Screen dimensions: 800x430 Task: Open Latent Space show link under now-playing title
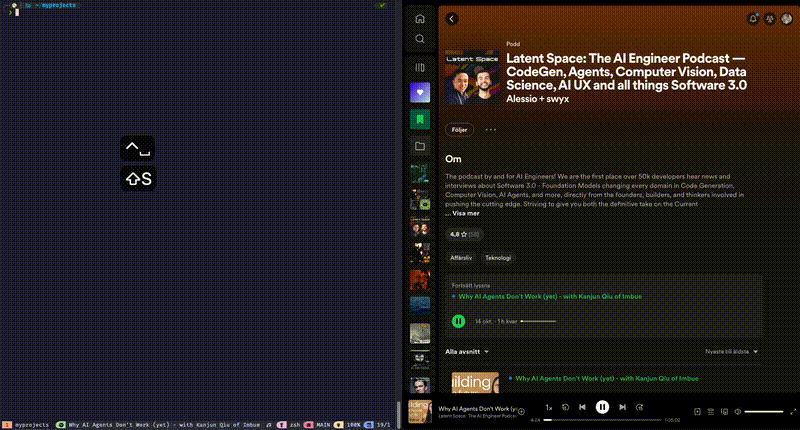(478, 416)
